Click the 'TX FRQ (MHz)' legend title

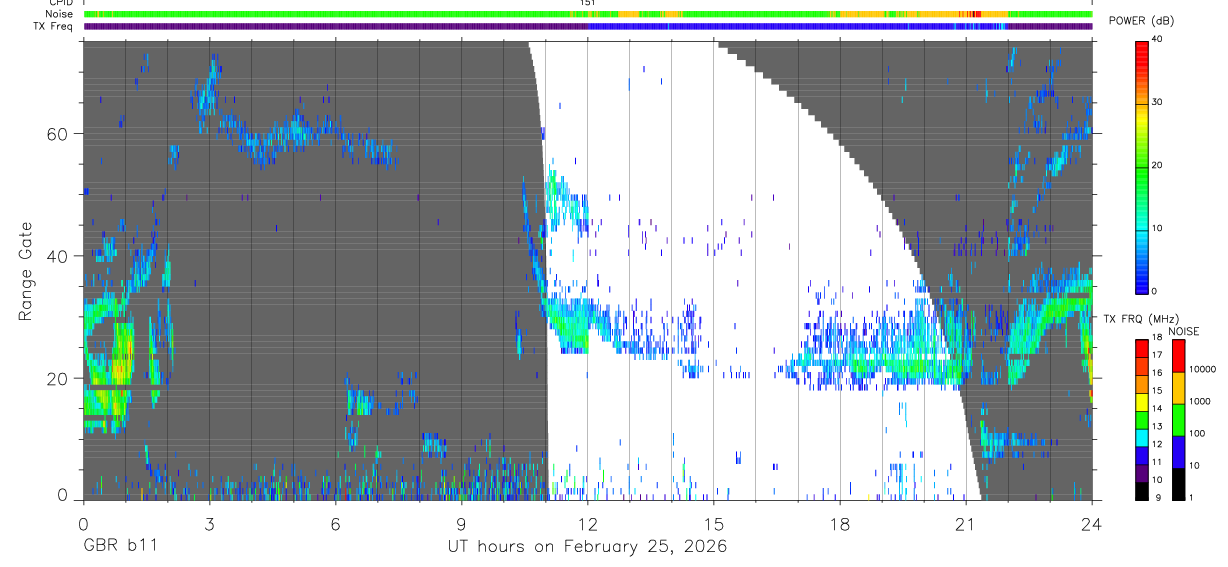pyautogui.click(x=1141, y=319)
